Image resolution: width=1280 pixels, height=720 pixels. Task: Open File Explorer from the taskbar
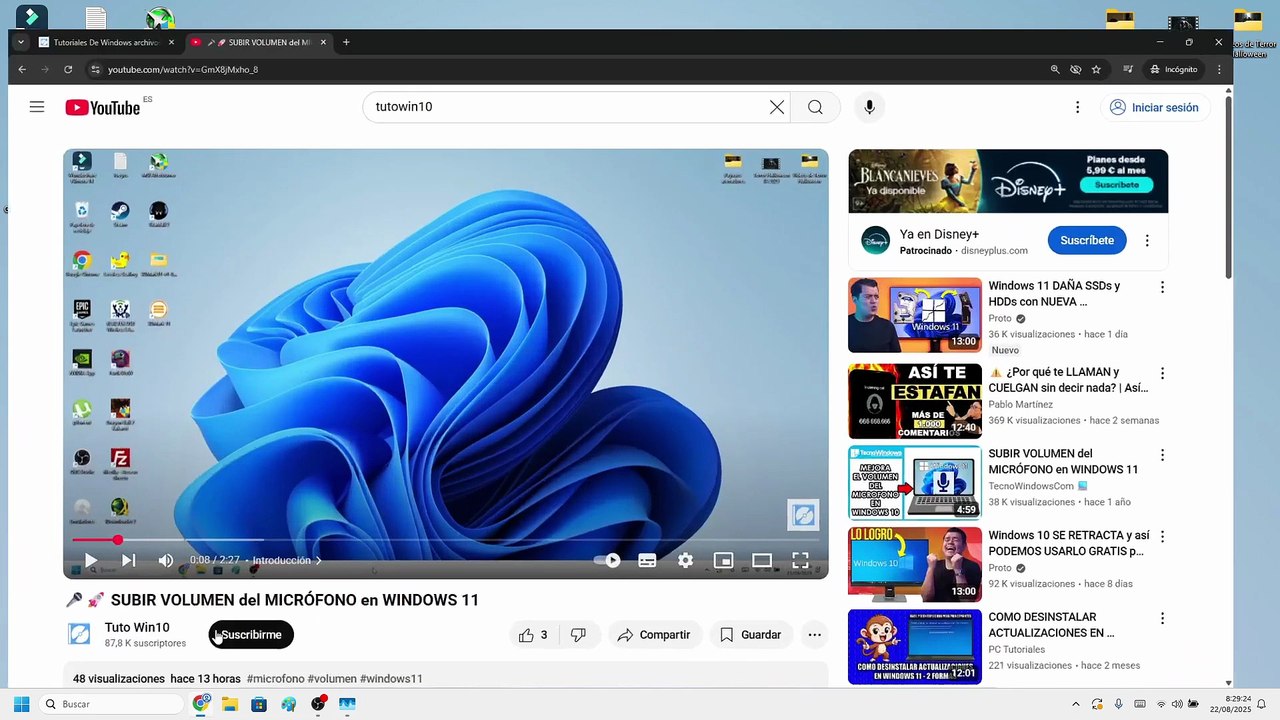tap(229, 704)
